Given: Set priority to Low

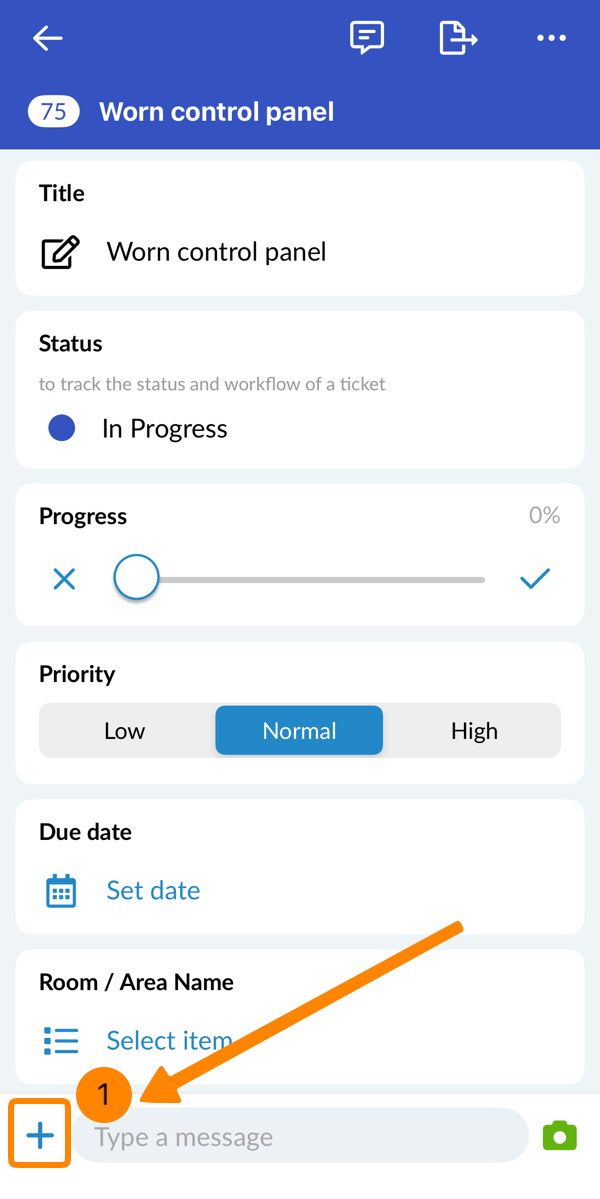Looking at the screenshot, I should point(125,731).
